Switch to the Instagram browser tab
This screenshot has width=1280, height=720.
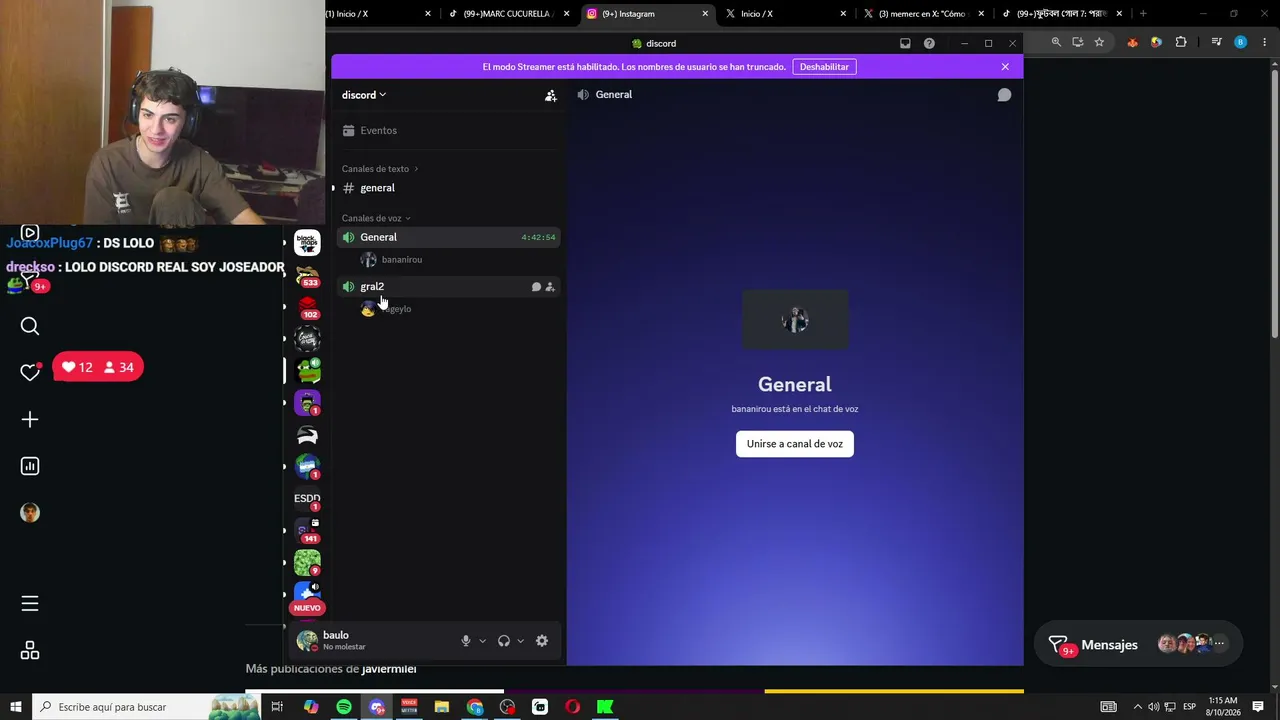pos(647,14)
